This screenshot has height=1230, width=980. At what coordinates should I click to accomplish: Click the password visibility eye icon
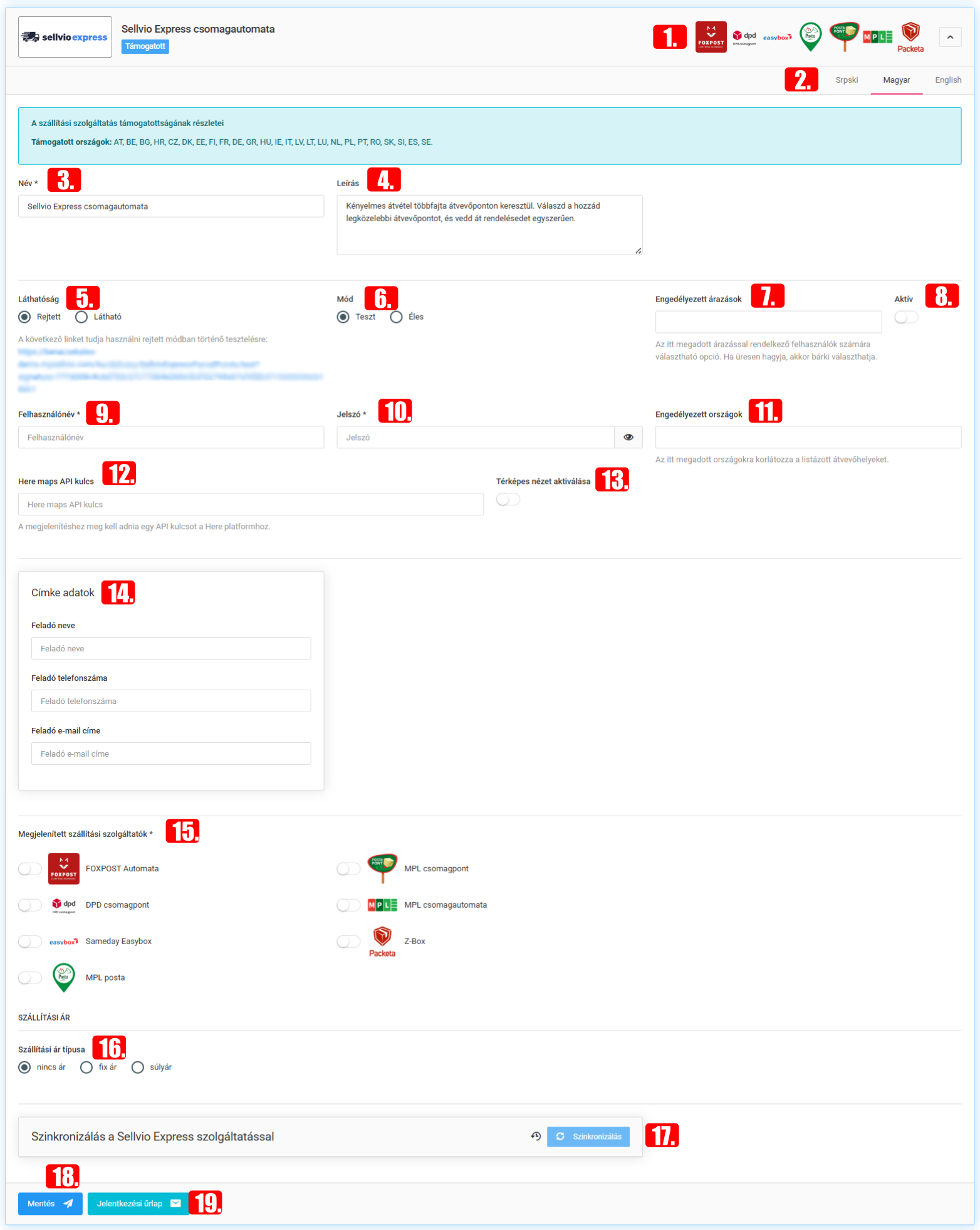628,438
